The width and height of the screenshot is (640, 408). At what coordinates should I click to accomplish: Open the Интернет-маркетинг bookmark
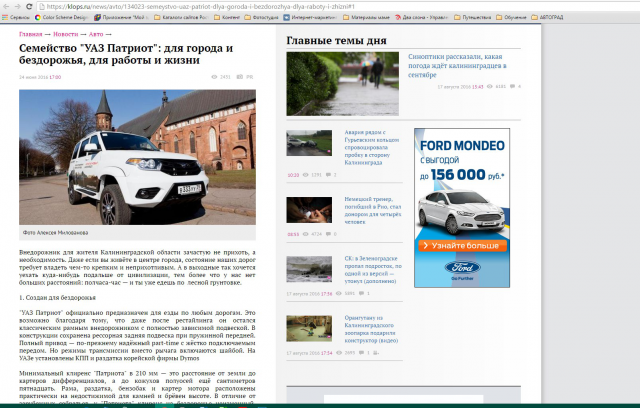pos(310,17)
